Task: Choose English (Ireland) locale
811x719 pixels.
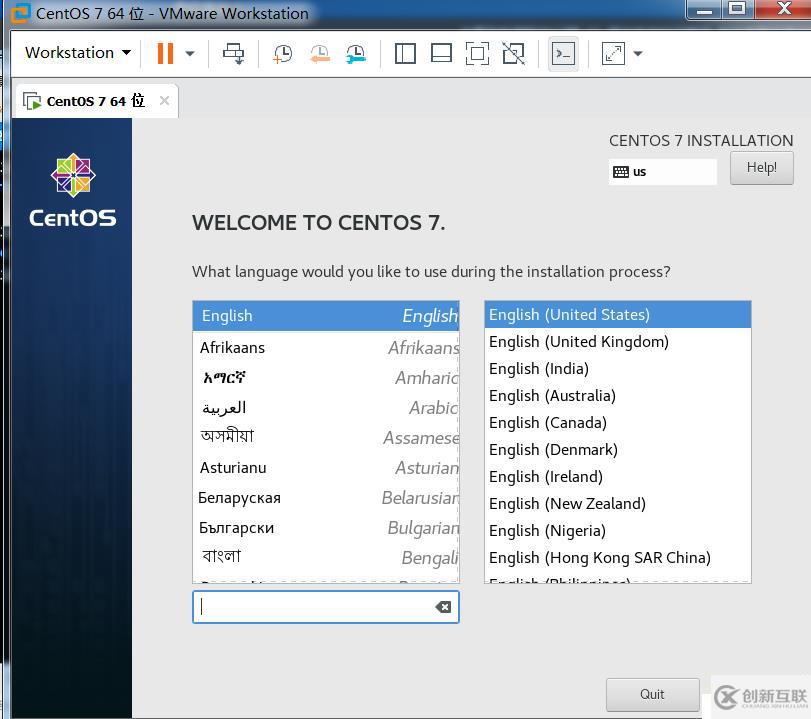Action: [x=618, y=476]
